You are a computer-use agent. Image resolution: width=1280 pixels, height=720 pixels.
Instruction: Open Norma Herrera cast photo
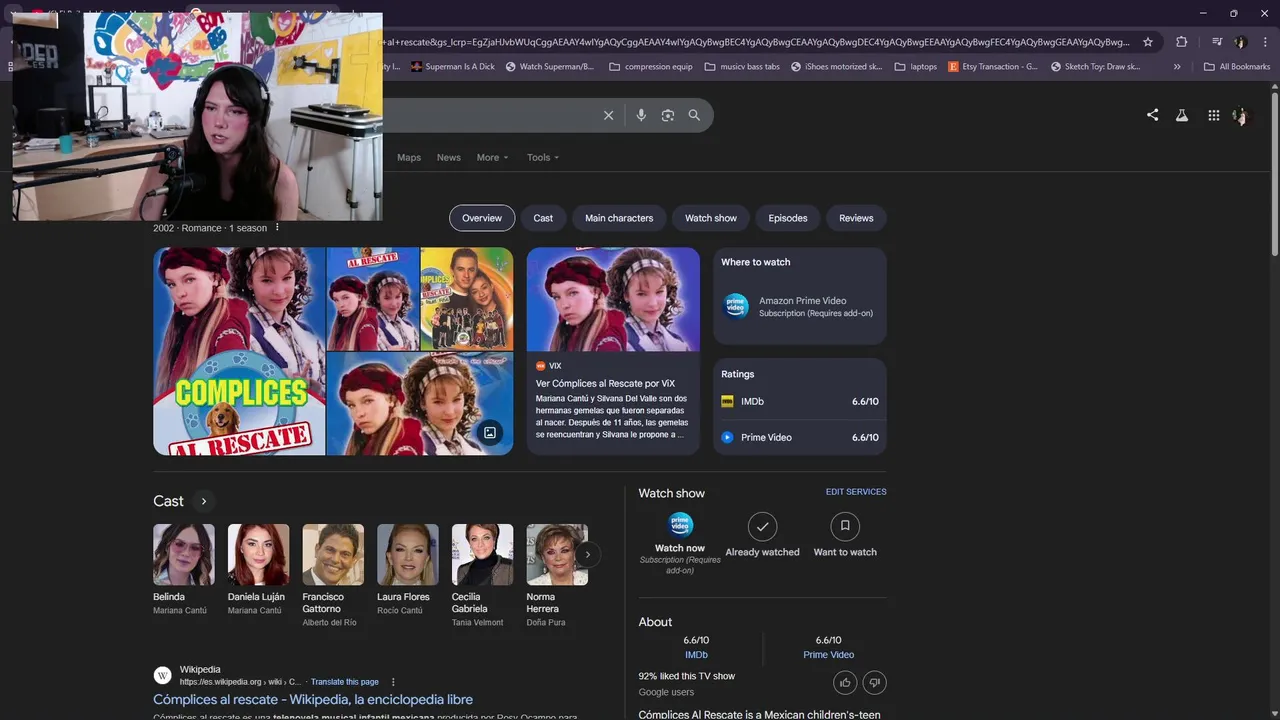pos(557,555)
